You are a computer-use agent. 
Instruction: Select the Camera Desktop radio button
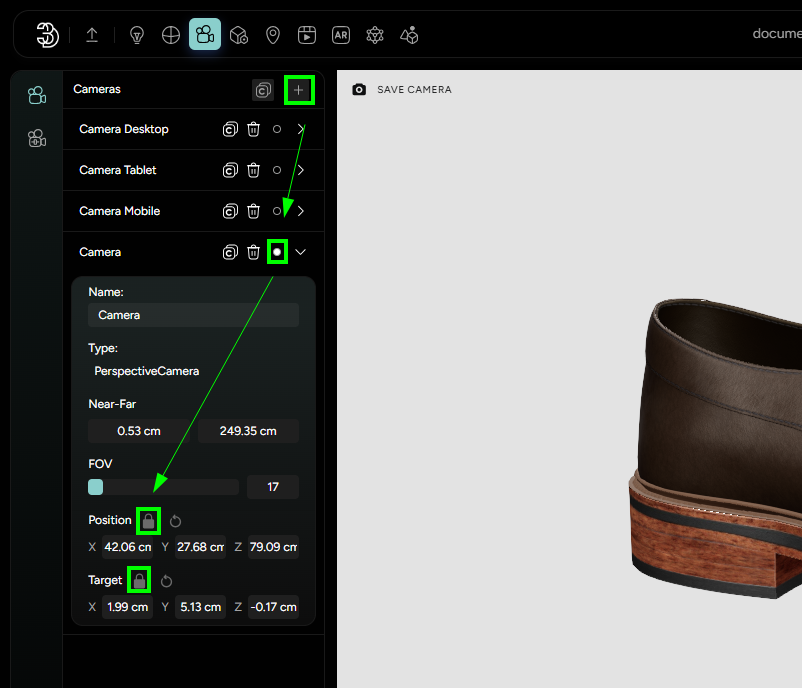pos(277,129)
